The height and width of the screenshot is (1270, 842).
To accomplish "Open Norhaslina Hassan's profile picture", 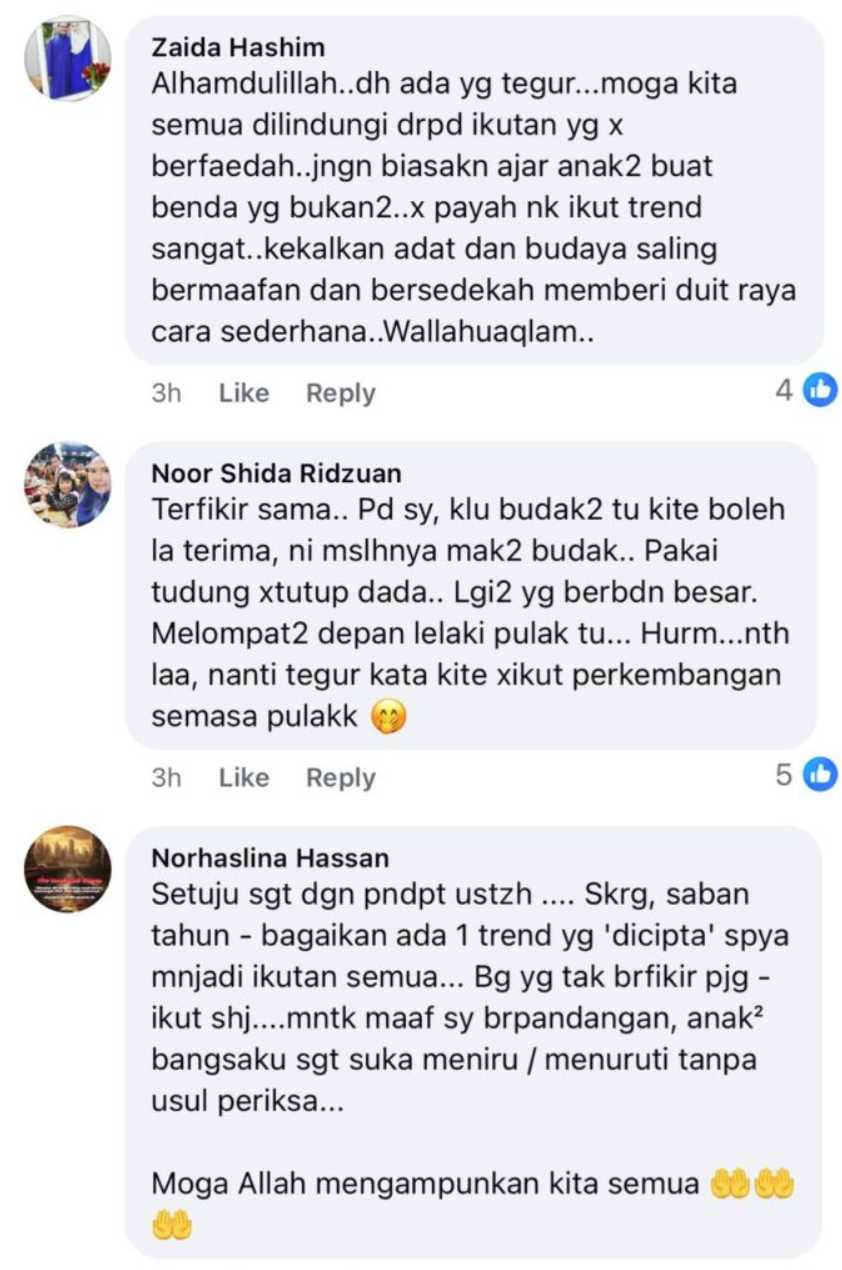I will coord(68,869).
